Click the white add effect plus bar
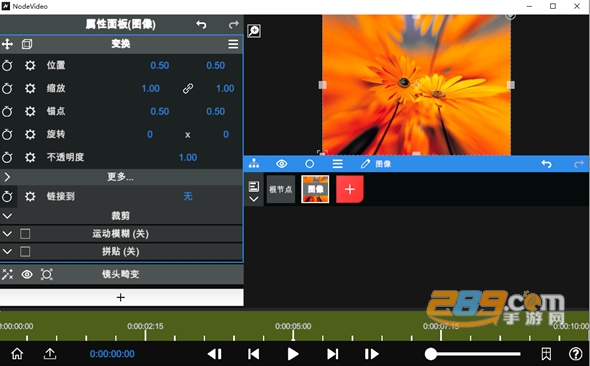Viewport: 590px width, 366px height. click(x=121, y=298)
